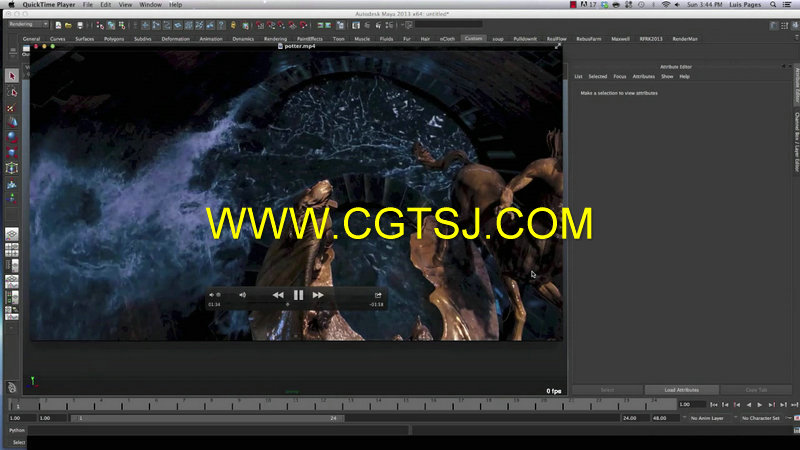The height and width of the screenshot is (450, 800).
Task: Play Maya animation backwards
Action: pos(748,405)
